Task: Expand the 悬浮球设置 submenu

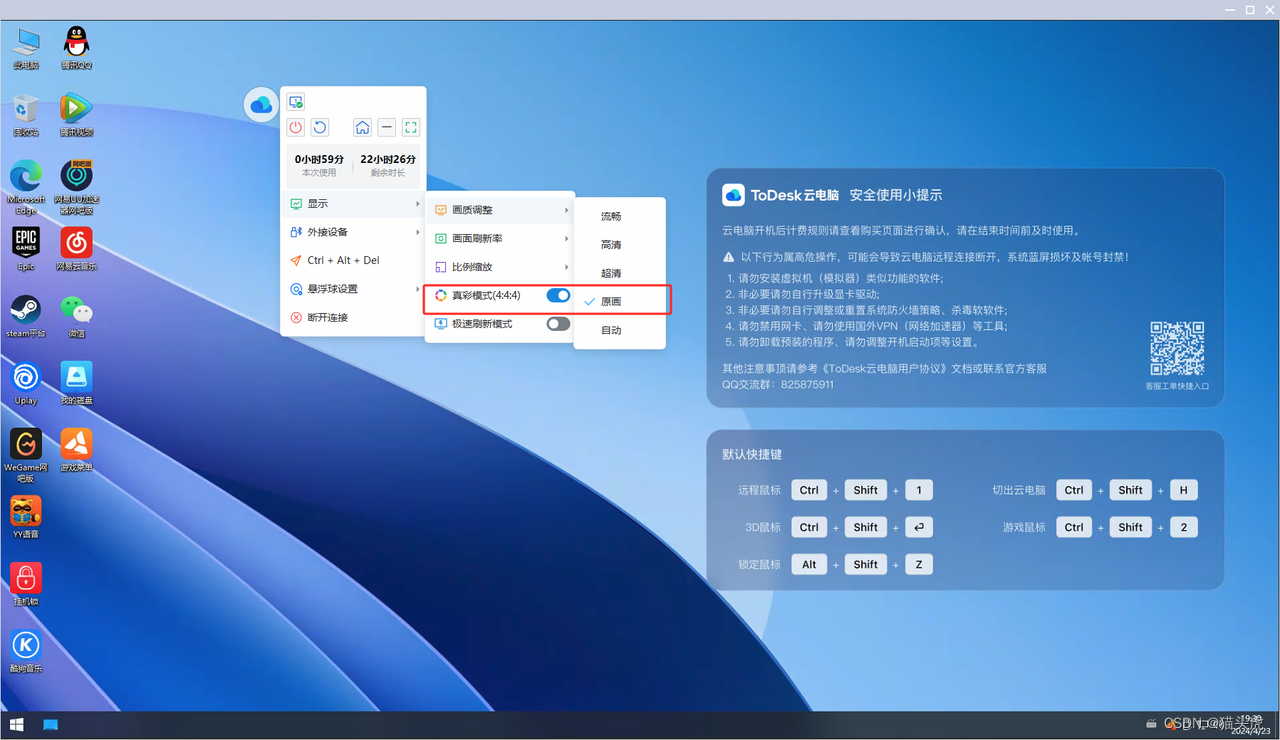Action: 354,289
